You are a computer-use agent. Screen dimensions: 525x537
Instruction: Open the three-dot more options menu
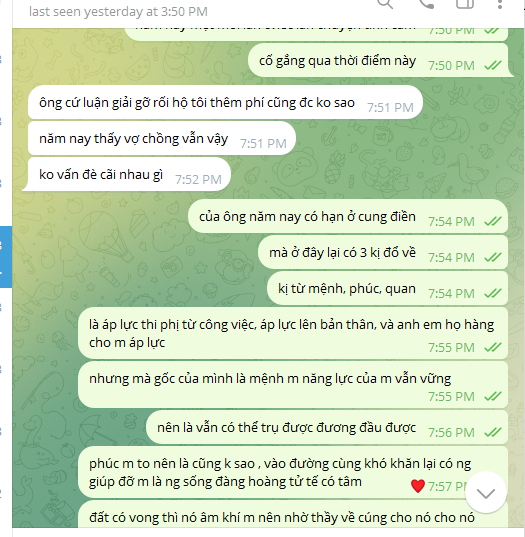coord(500,3)
